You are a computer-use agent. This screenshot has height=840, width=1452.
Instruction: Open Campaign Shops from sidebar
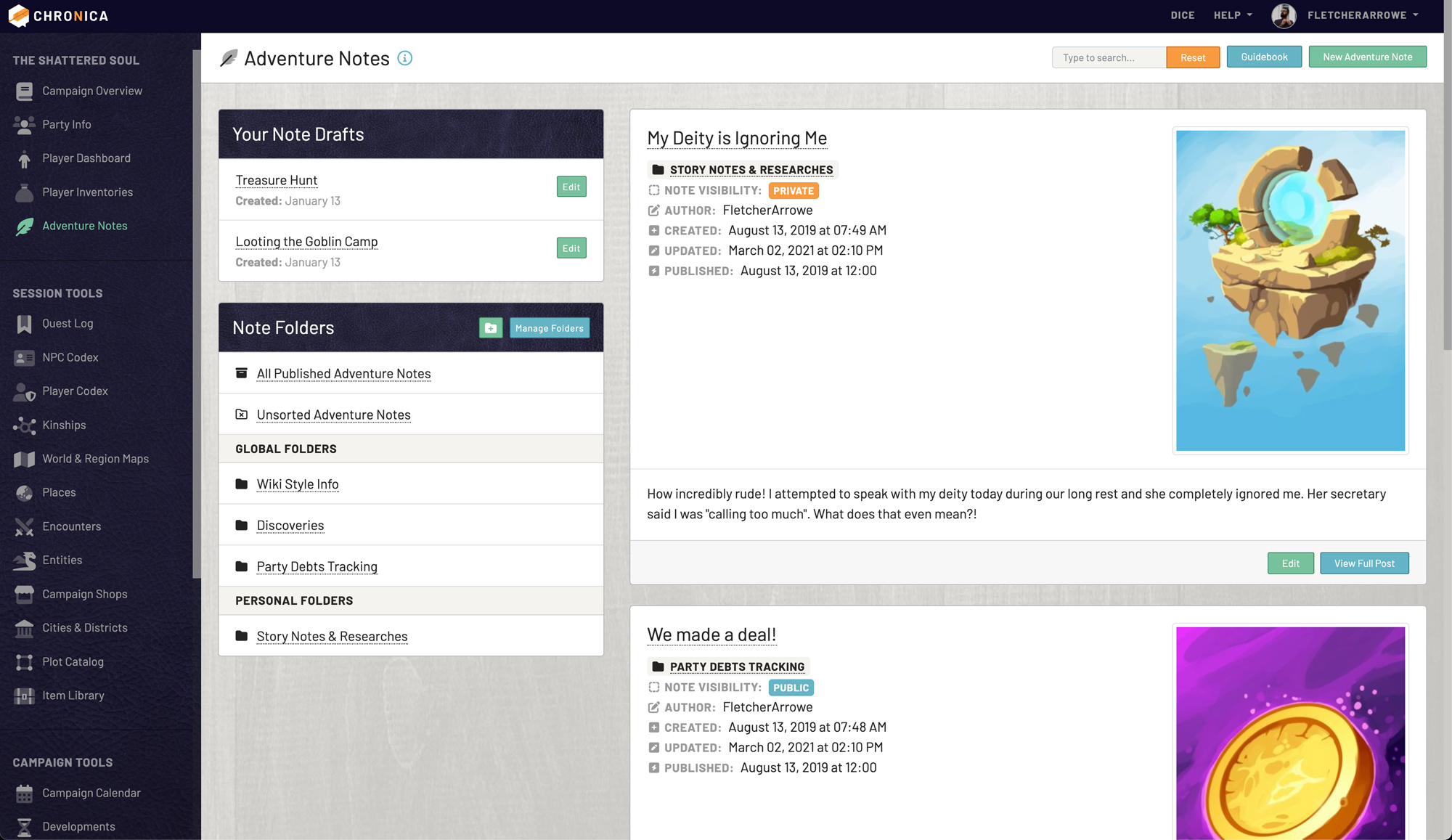pos(84,594)
